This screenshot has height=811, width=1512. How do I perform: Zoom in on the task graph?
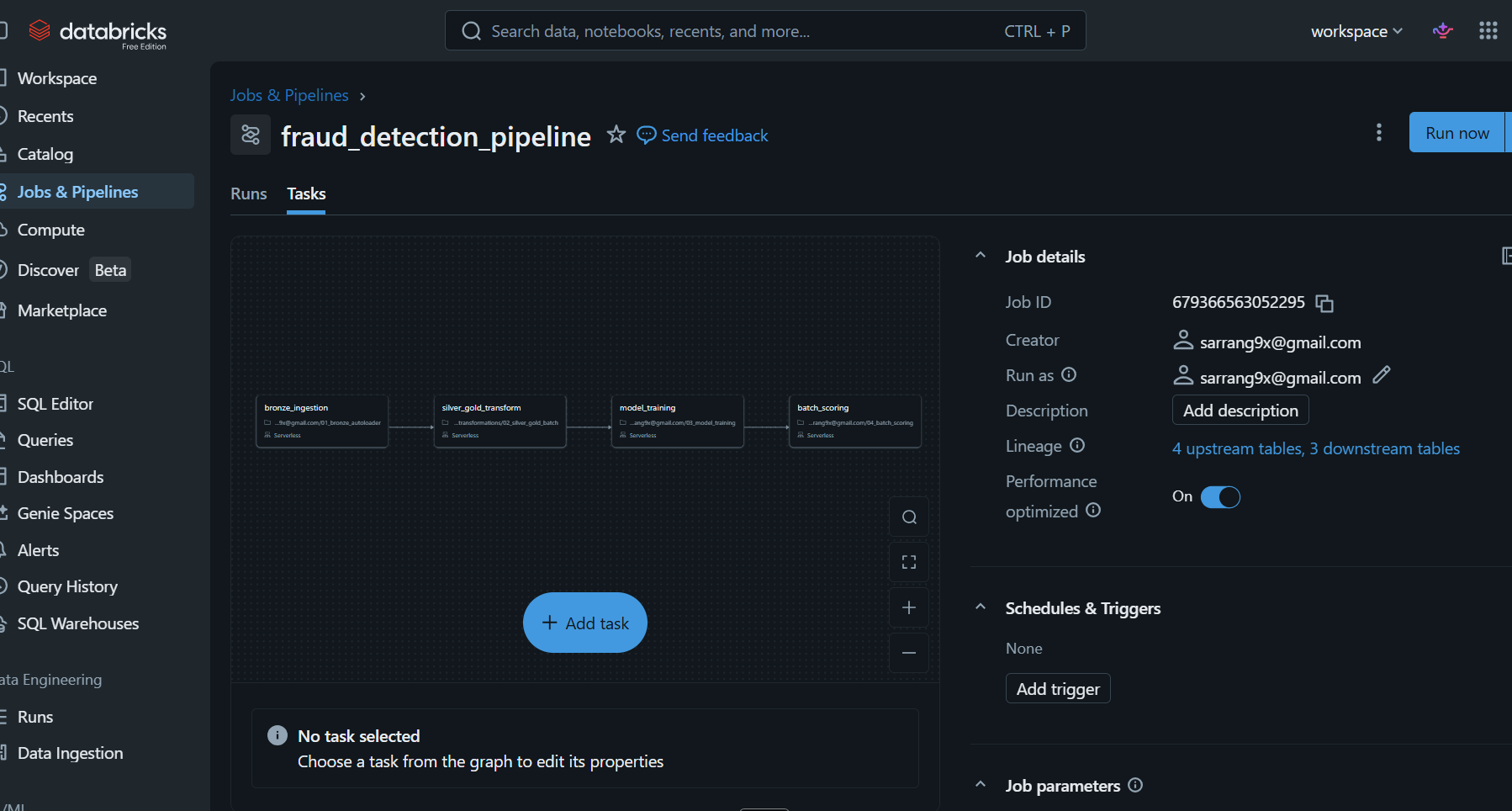click(x=909, y=607)
